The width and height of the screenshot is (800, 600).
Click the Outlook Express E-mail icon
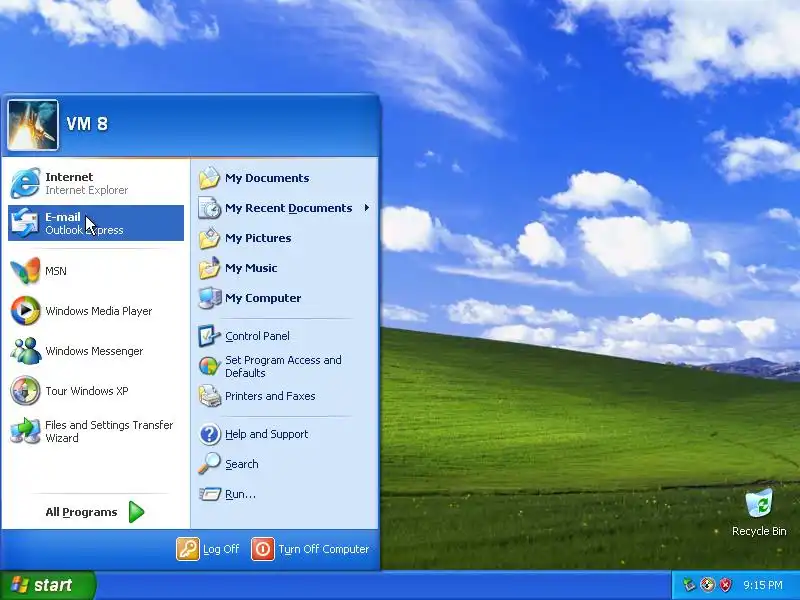coord(25,223)
